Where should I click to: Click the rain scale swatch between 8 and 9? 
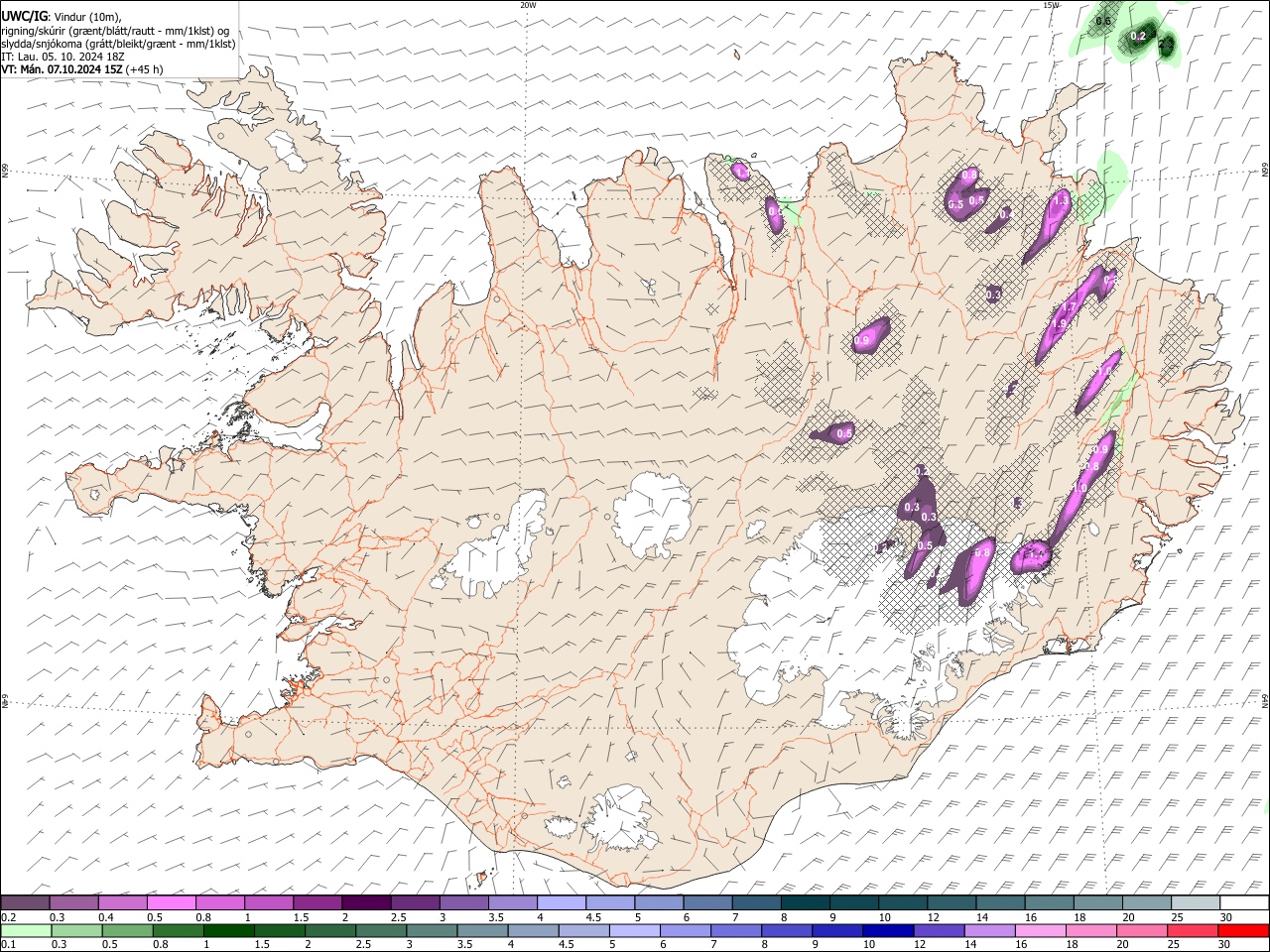click(787, 930)
